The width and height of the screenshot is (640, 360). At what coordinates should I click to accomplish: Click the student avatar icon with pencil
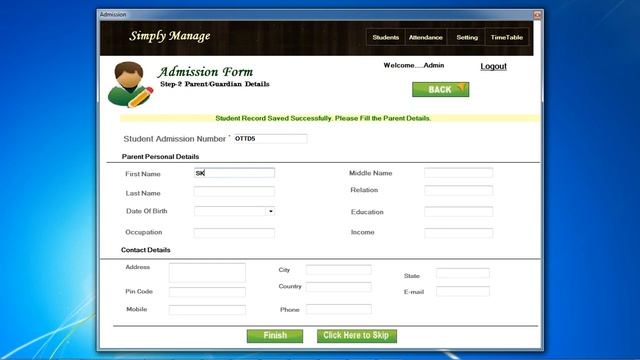coord(130,84)
